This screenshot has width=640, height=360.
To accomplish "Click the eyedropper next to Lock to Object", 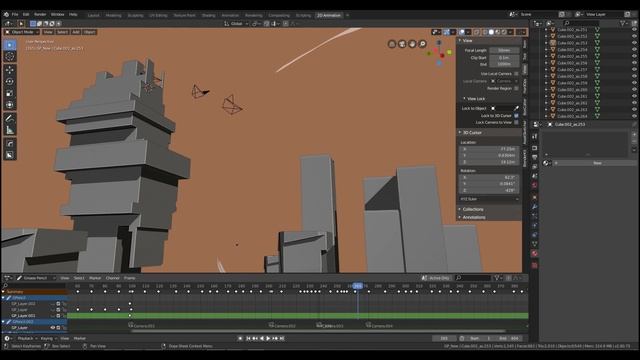I will tap(516, 108).
